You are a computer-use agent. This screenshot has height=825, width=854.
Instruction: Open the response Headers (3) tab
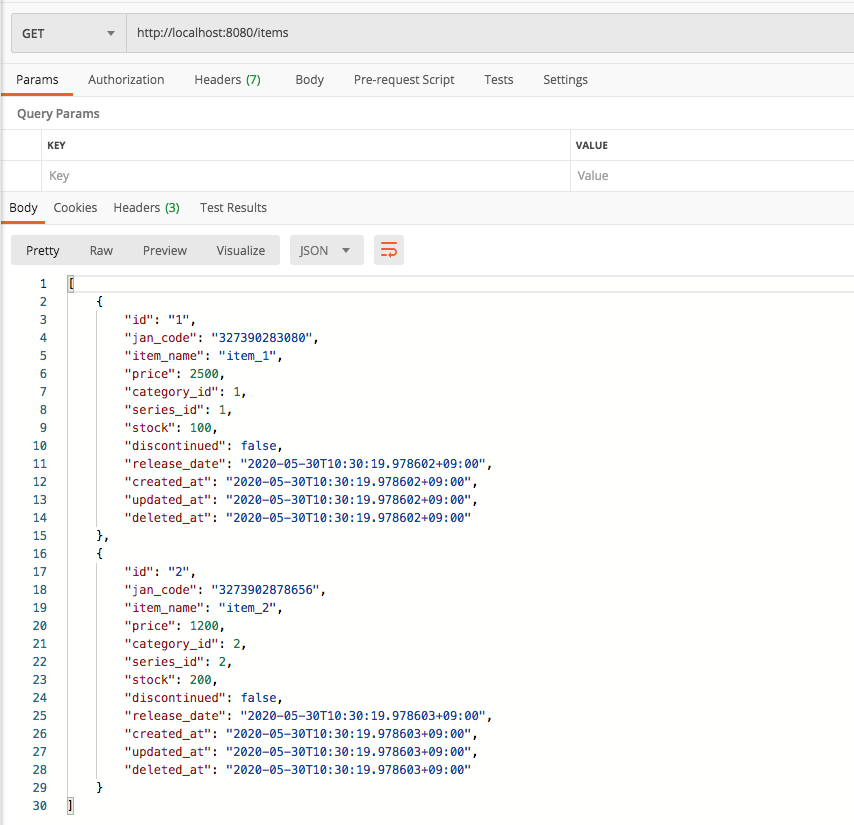pyautogui.click(x=147, y=207)
